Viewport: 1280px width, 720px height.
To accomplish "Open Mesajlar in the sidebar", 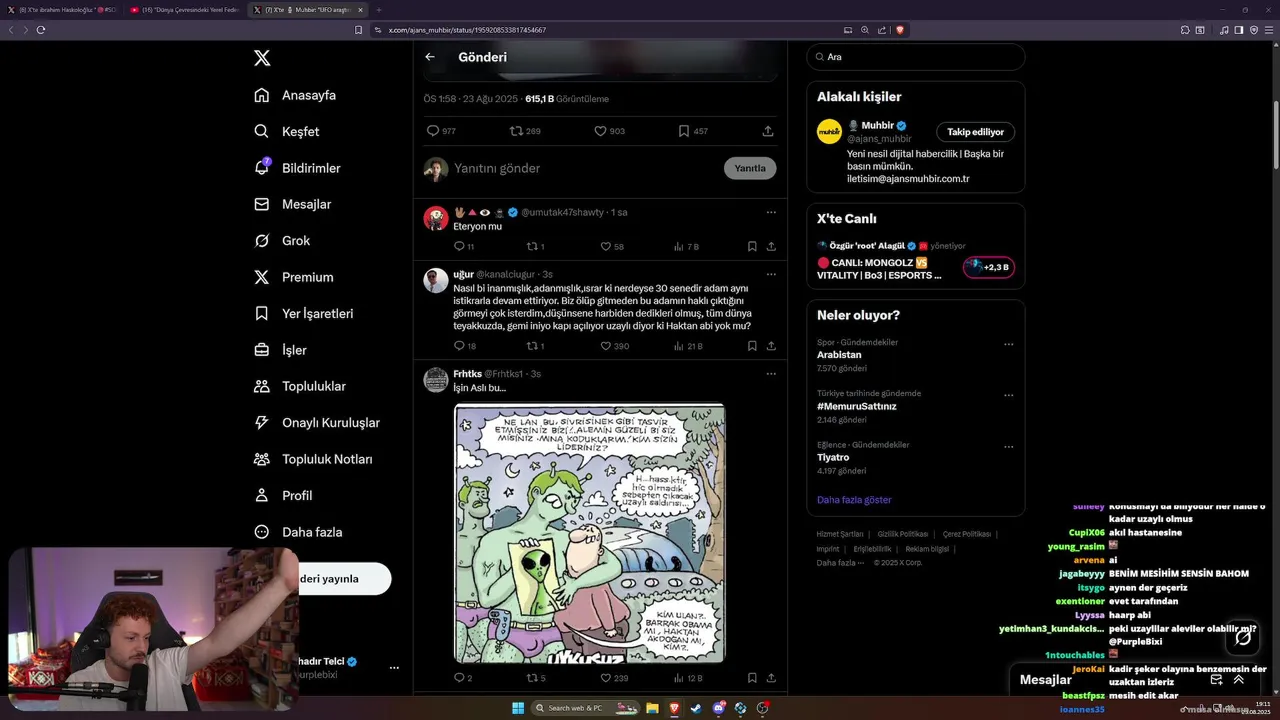I will [292, 204].
